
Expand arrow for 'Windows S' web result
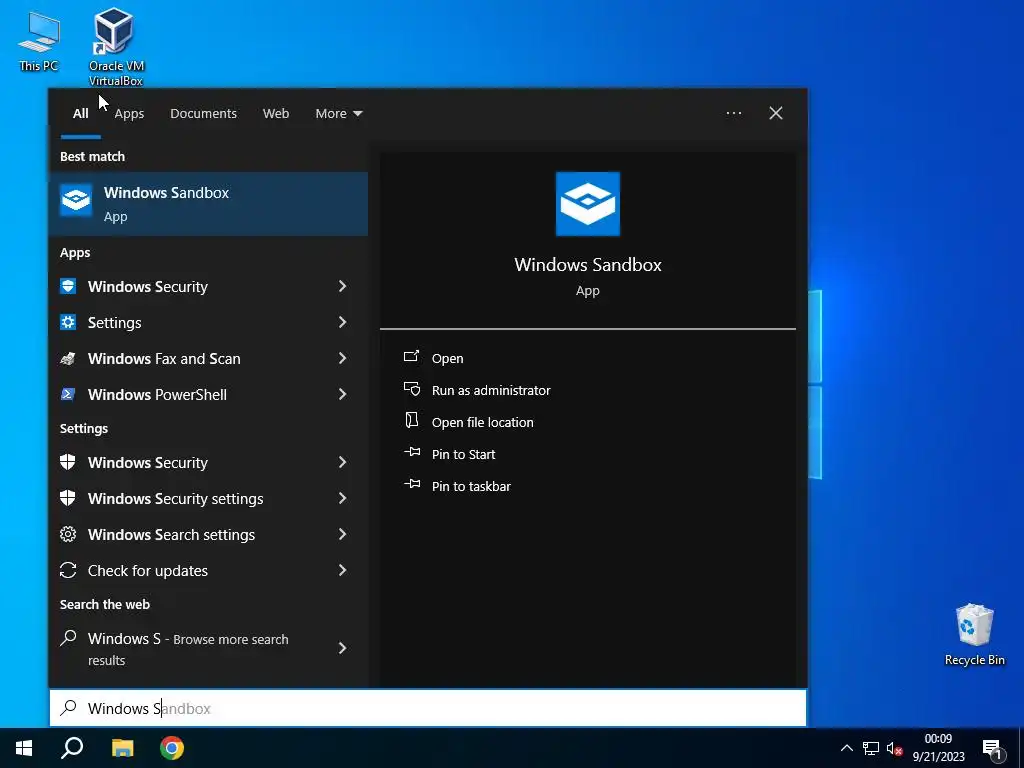(x=342, y=648)
